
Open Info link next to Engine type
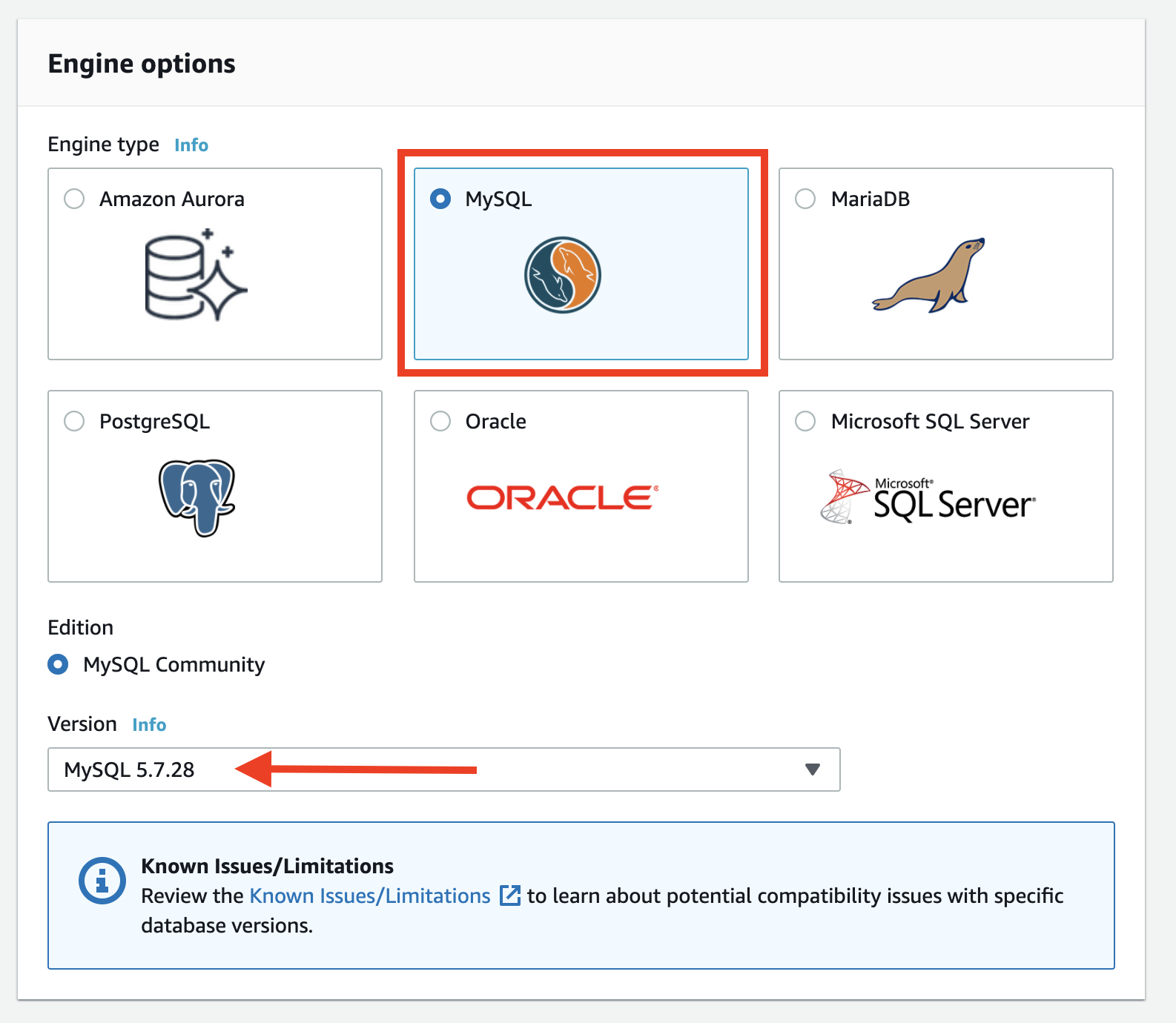tap(191, 145)
